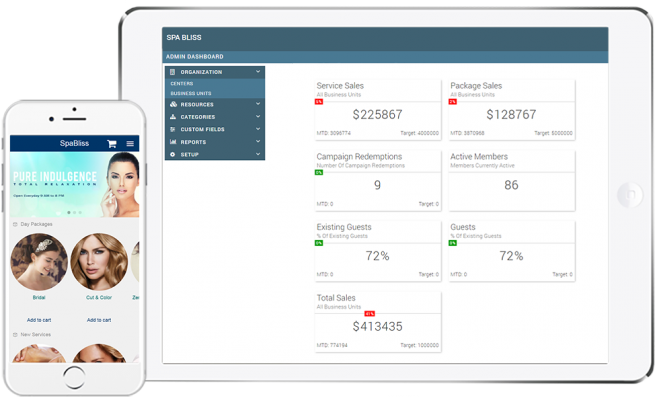
Task: Click the Categories hierarchy icon
Action: [x=173, y=117]
